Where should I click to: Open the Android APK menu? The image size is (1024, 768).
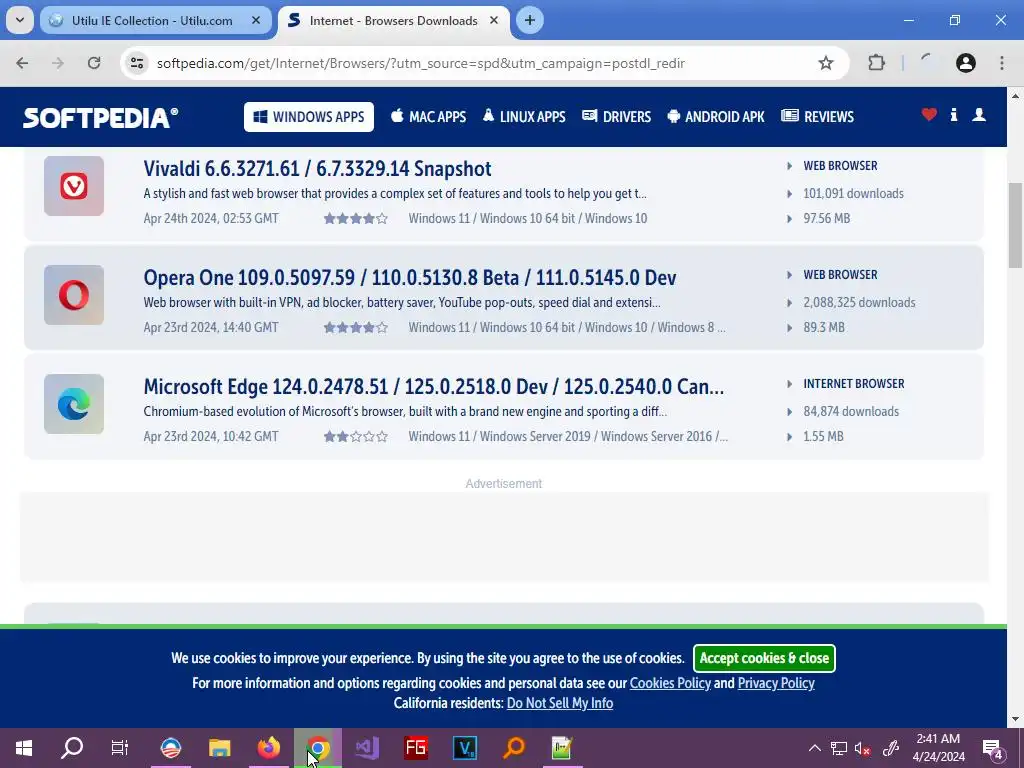click(x=716, y=117)
